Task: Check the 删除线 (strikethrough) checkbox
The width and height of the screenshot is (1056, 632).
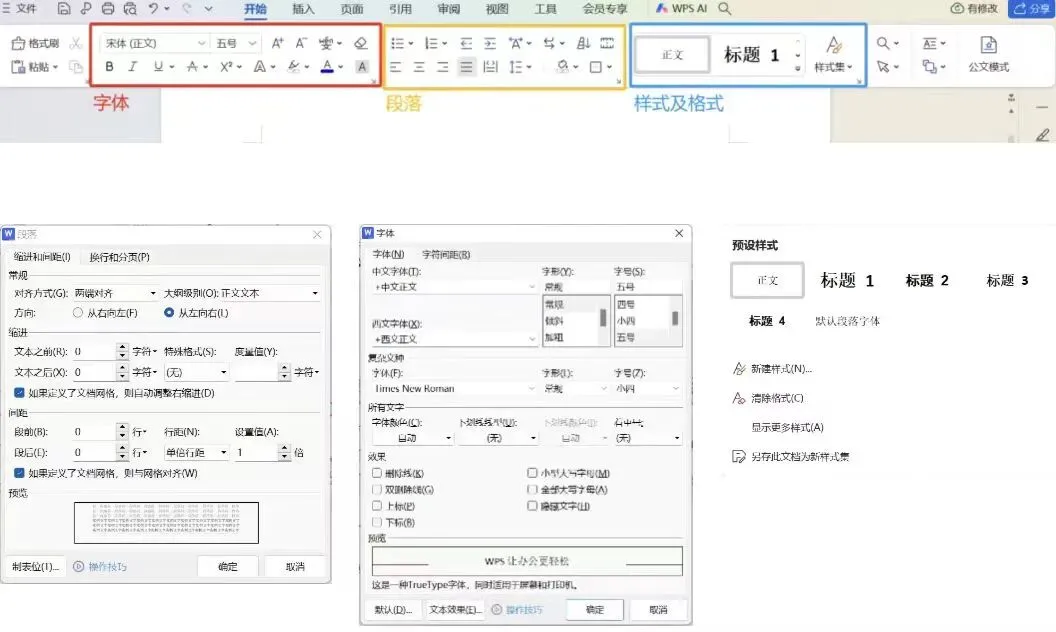Action: (376, 473)
